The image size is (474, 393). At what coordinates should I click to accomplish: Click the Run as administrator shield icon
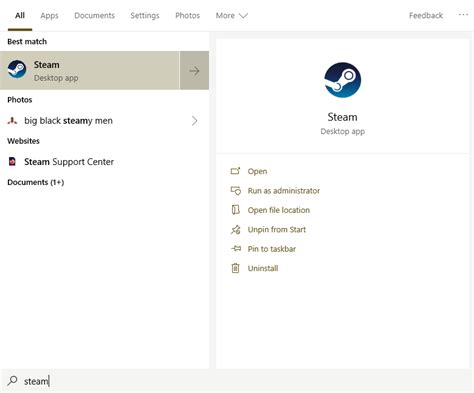pos(235,191)
